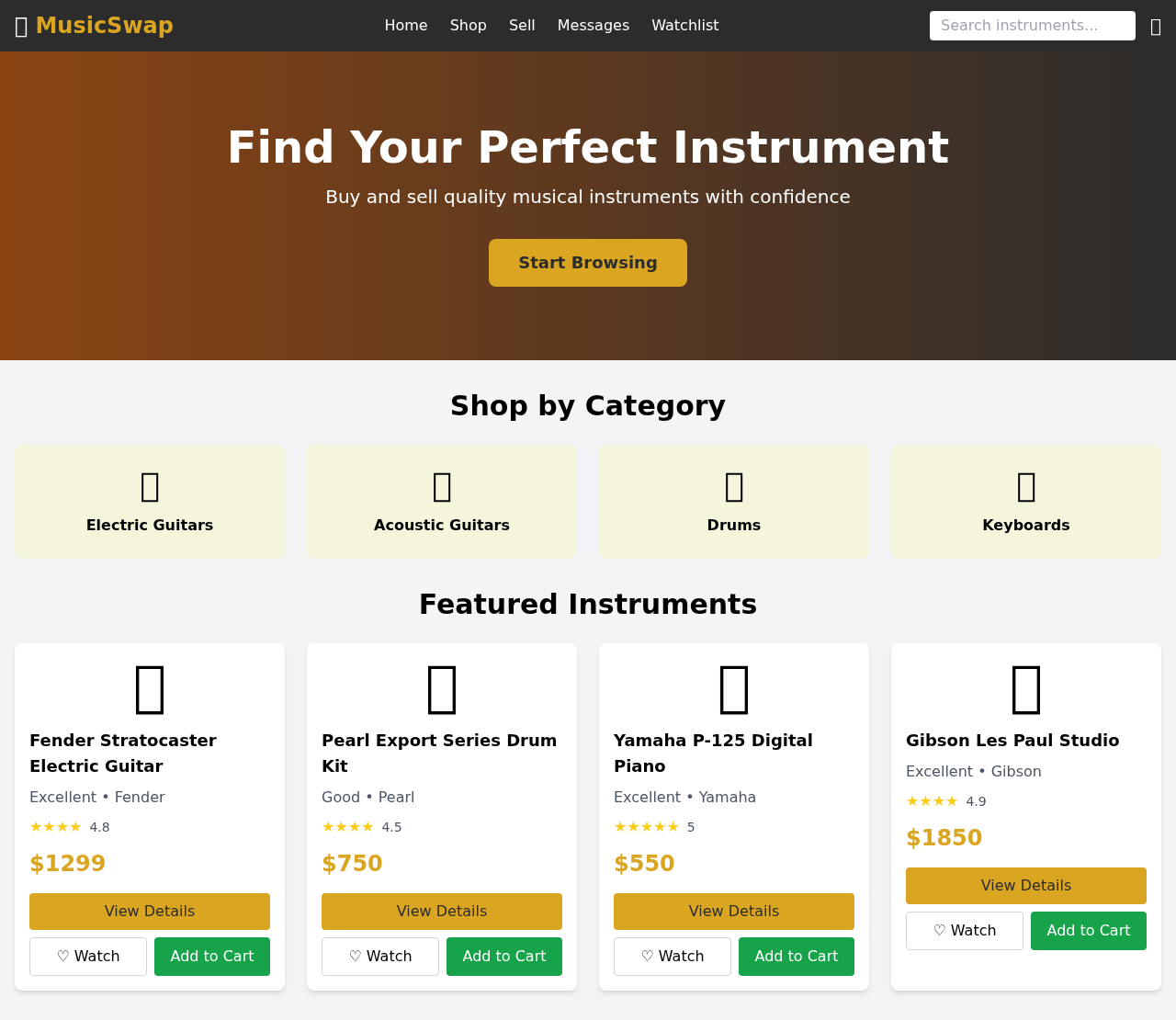Click the star rating on the Pearl drum kit
1176x1020 pixels.
(x=348, y=826)
